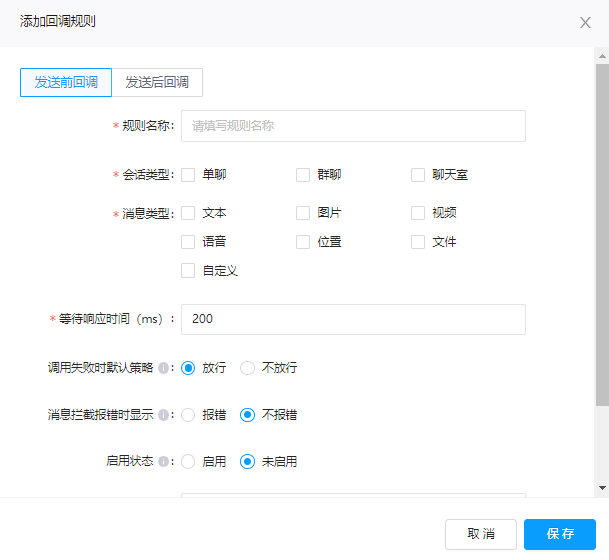Switch to 发送后回调 tab
Viewport: 609px width, 560px height.
click(x=157, y=82)
